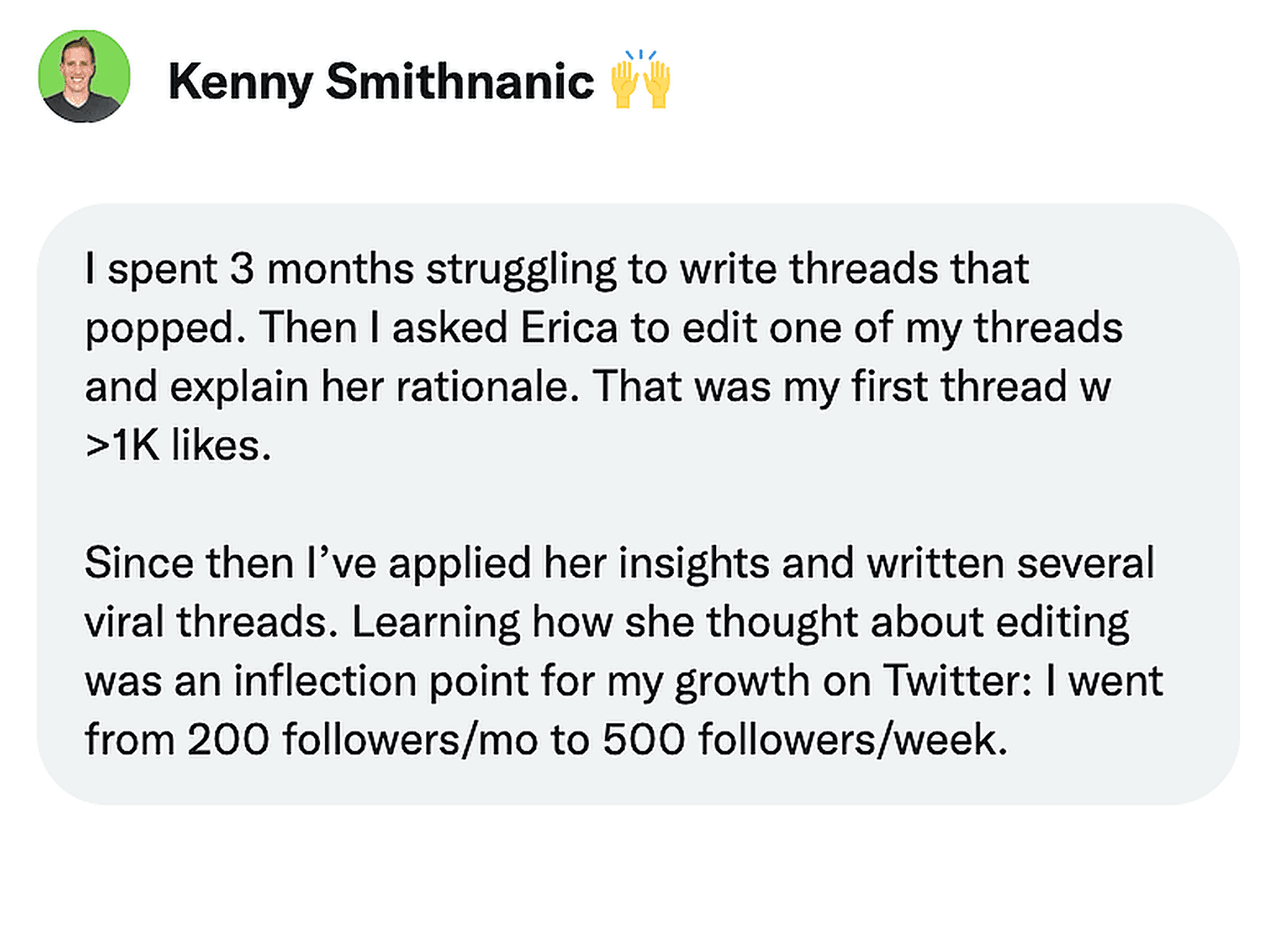Click the first paragraph of the testimonial
The image size is (1270, 952).
tap(604, 357)
